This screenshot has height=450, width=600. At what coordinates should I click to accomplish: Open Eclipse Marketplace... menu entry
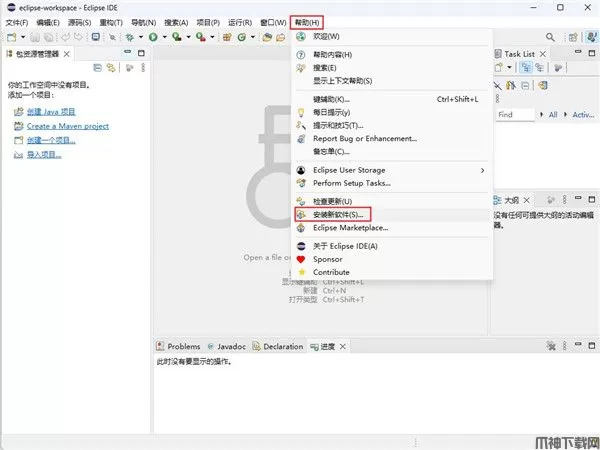point(392,228)
